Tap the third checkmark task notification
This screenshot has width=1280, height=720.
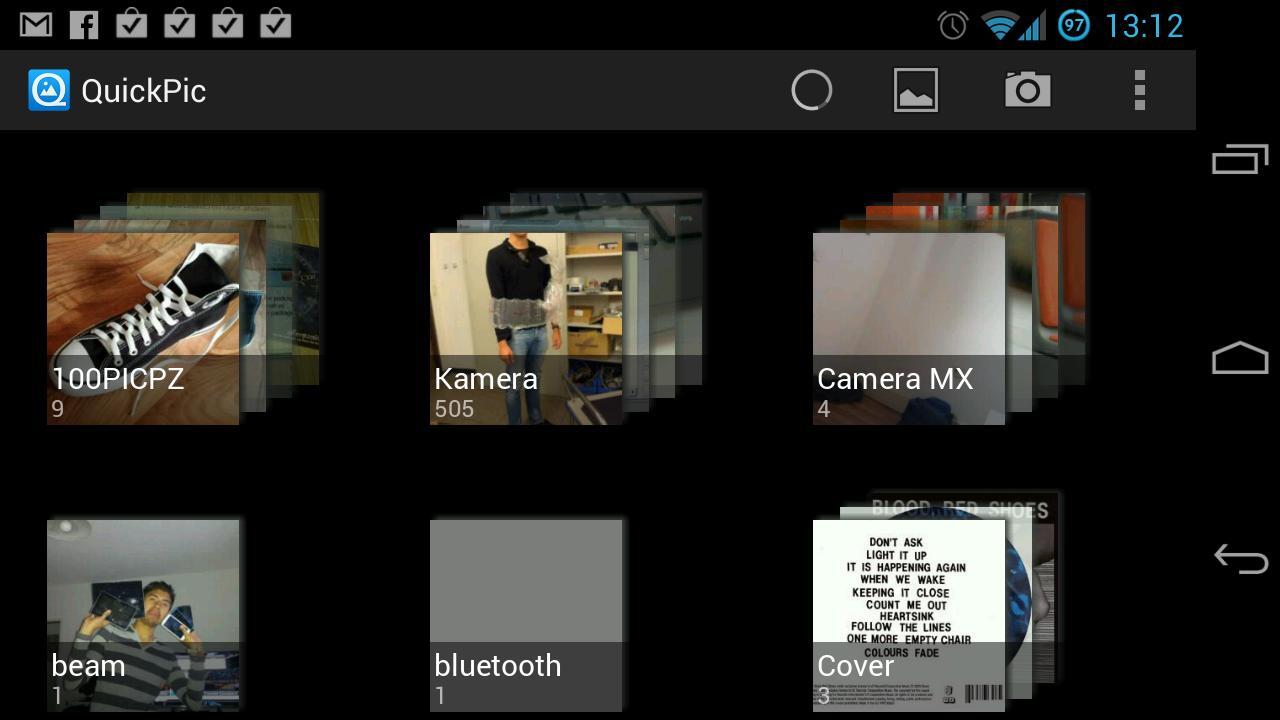coord(227,23)
